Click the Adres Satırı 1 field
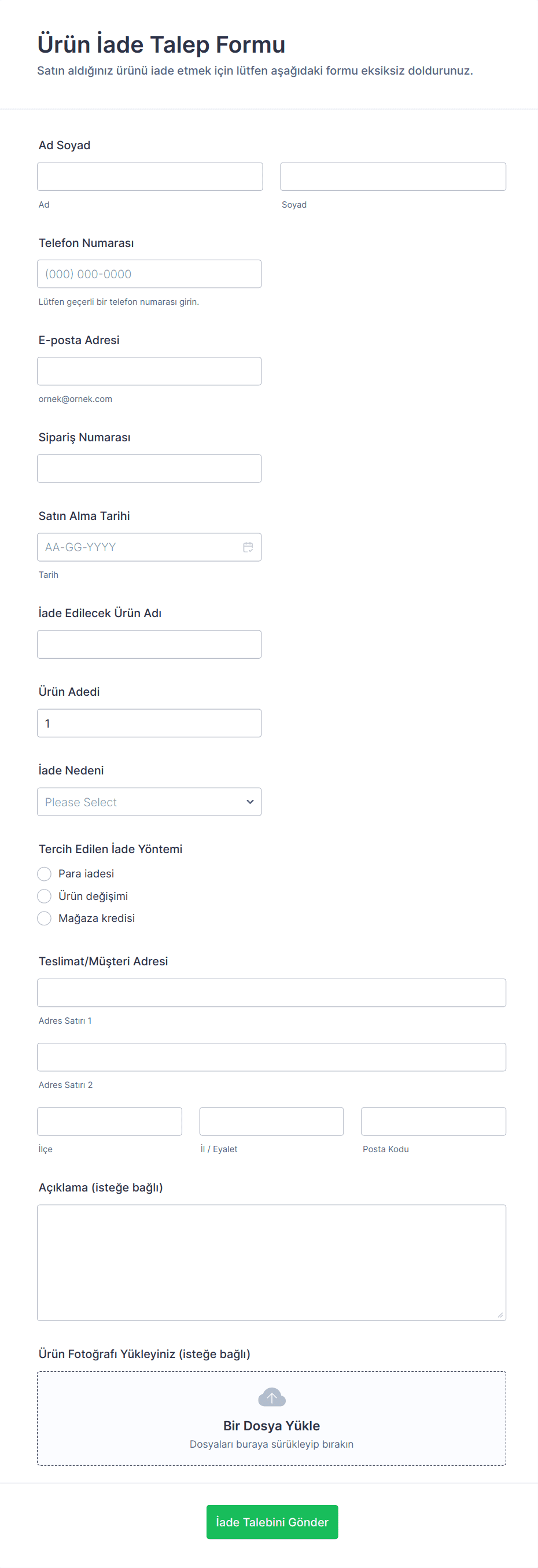The image size is (538, 1568). pyautogui.click(x=271, y=993)
